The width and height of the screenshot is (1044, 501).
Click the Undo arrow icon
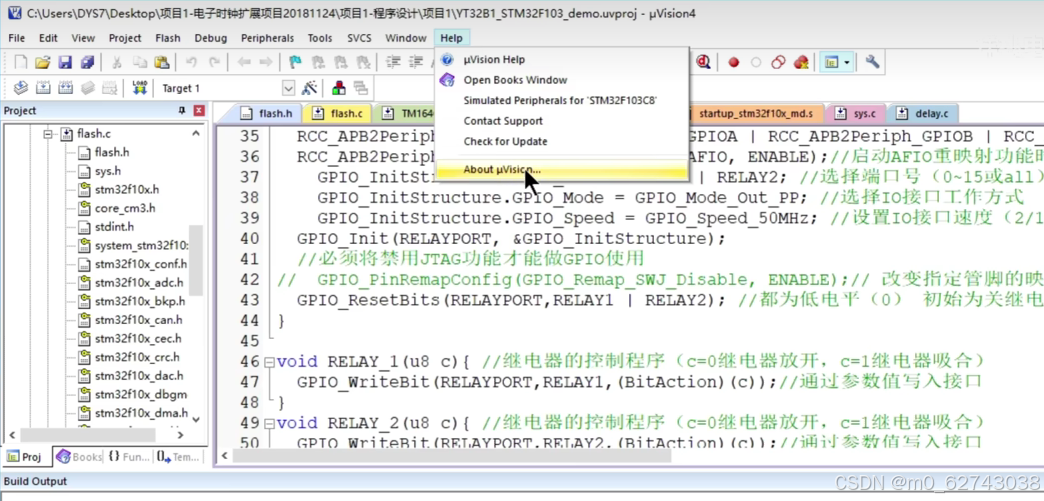(191, 62)
